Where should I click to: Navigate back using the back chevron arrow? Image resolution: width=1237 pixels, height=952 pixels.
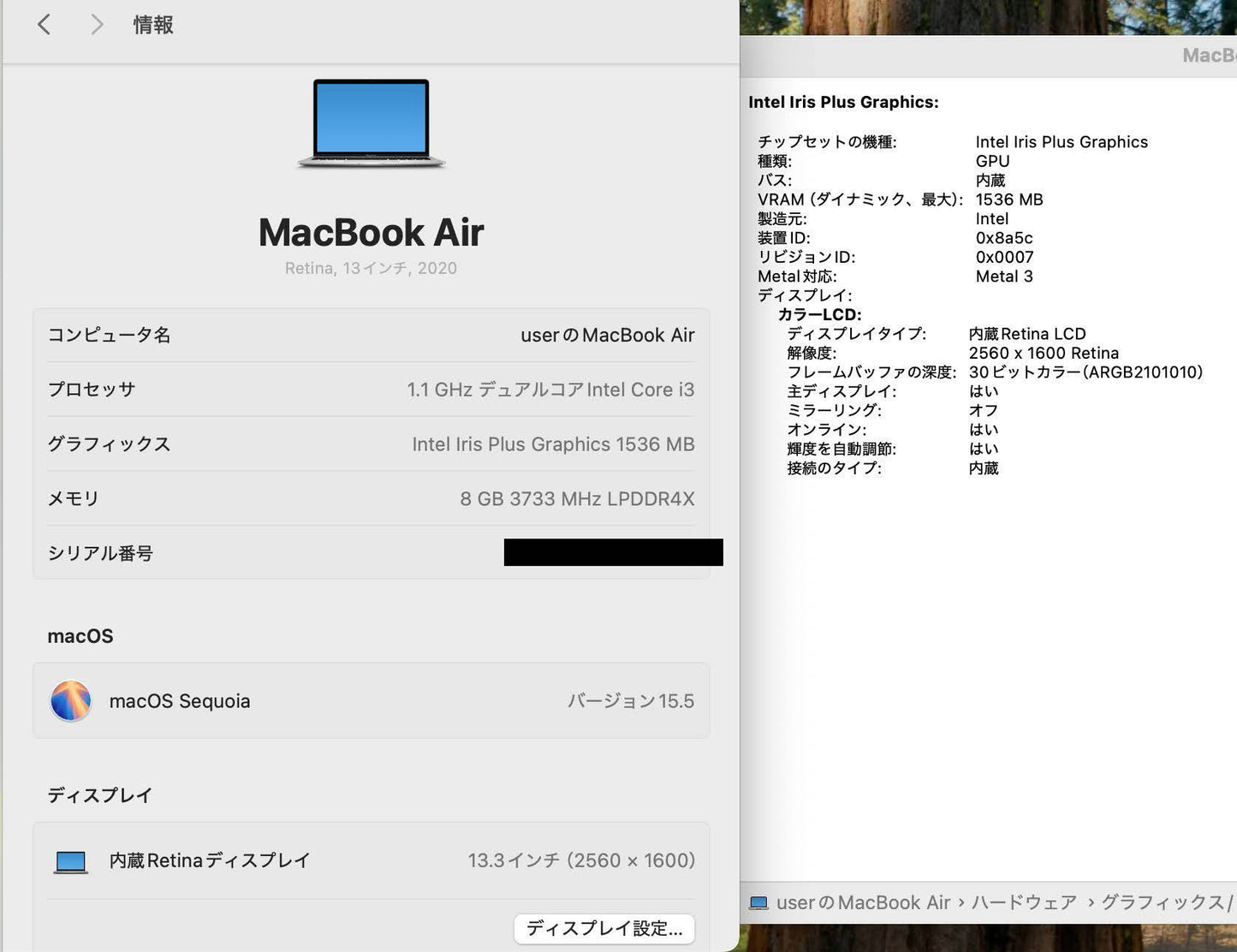point(44,24)
